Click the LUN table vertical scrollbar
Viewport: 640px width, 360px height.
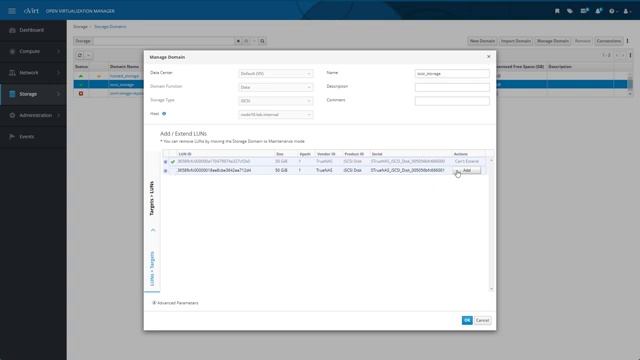tap(491, 224)
